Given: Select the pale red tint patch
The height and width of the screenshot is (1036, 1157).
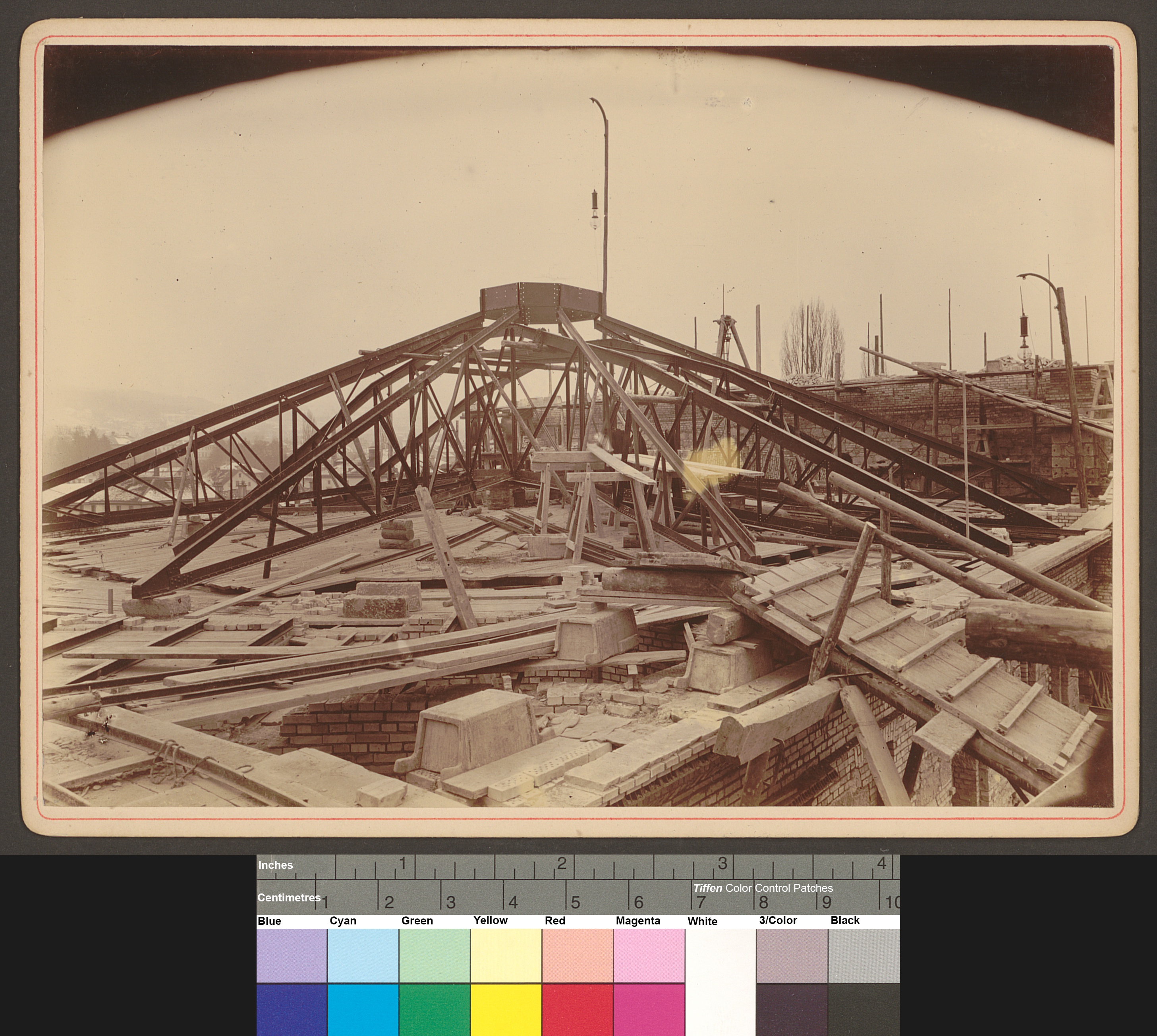Looking at the screenshot, I should 578,955.
